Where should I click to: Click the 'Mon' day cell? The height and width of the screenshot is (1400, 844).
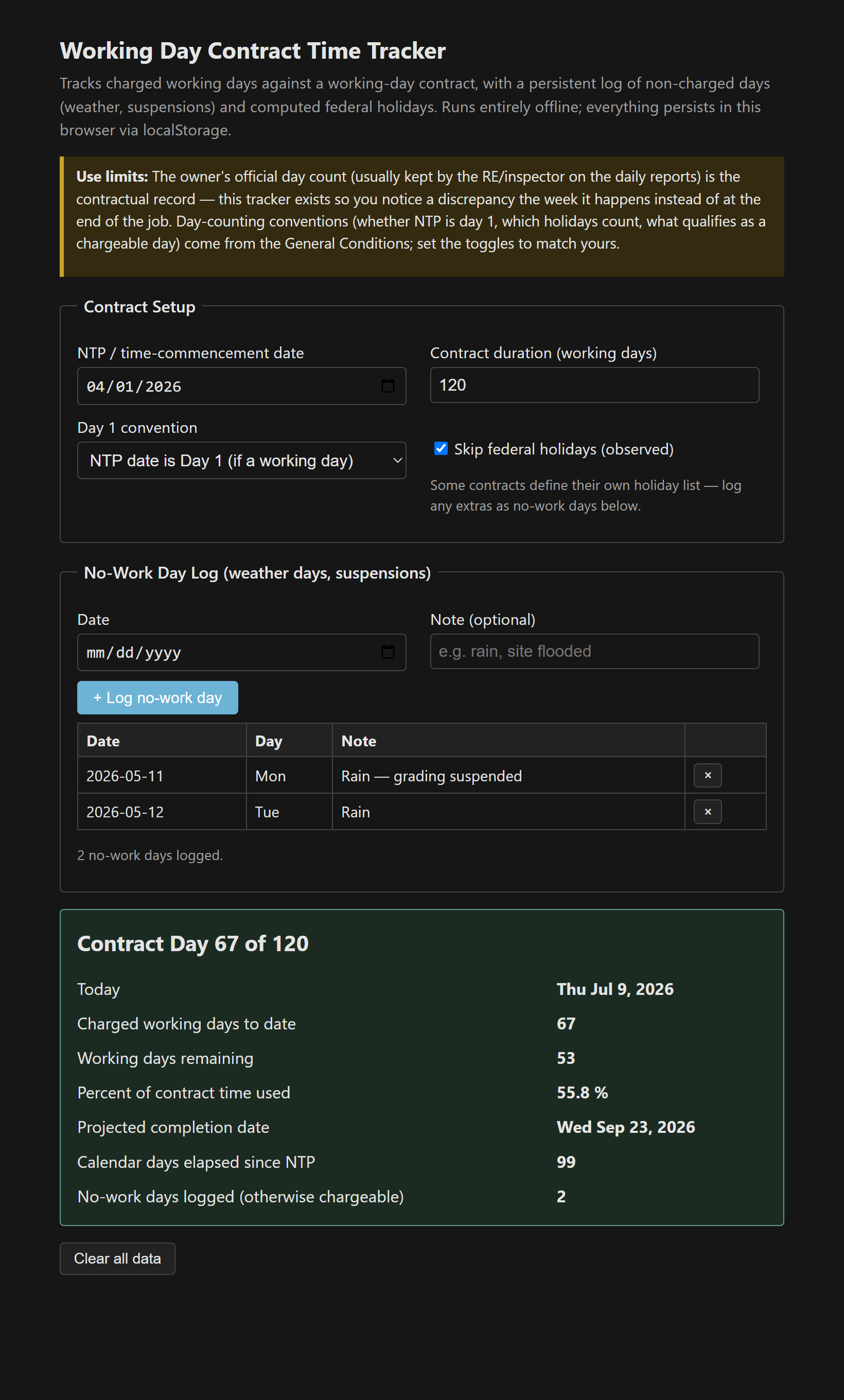pyautogui.click(x=289, y=776)
